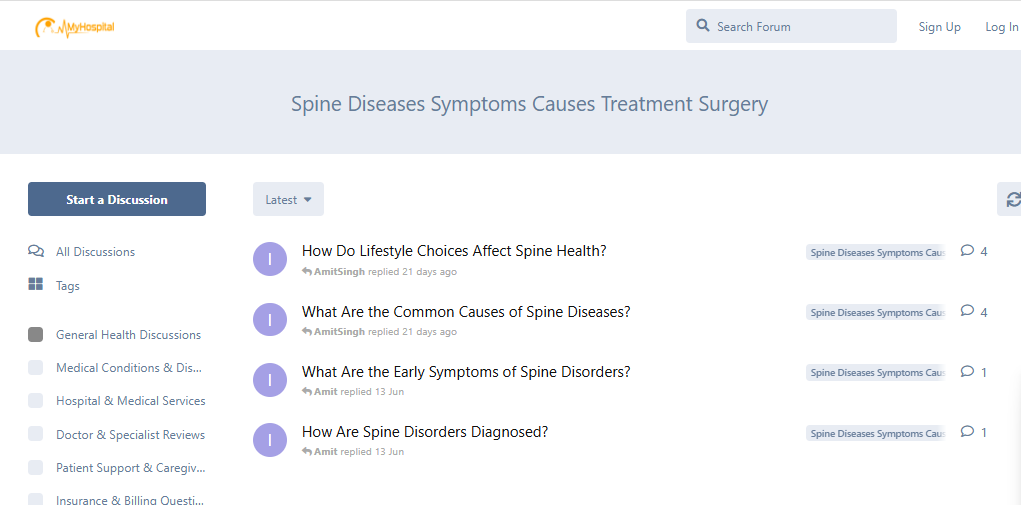Open the Log In link

1001,27
